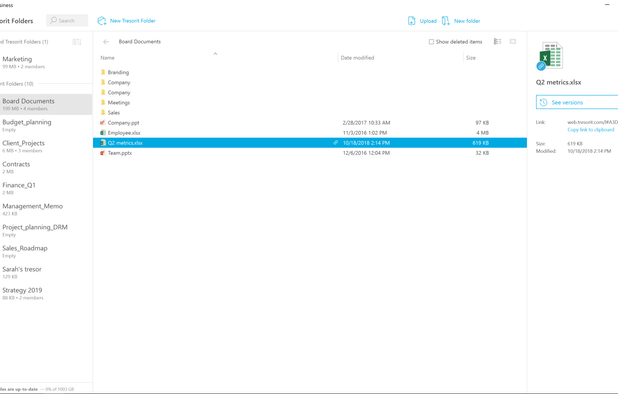Click the 2/28/2017 10:33 AM date cell
The height and width of the screenshot is (394, 618).
367,123
